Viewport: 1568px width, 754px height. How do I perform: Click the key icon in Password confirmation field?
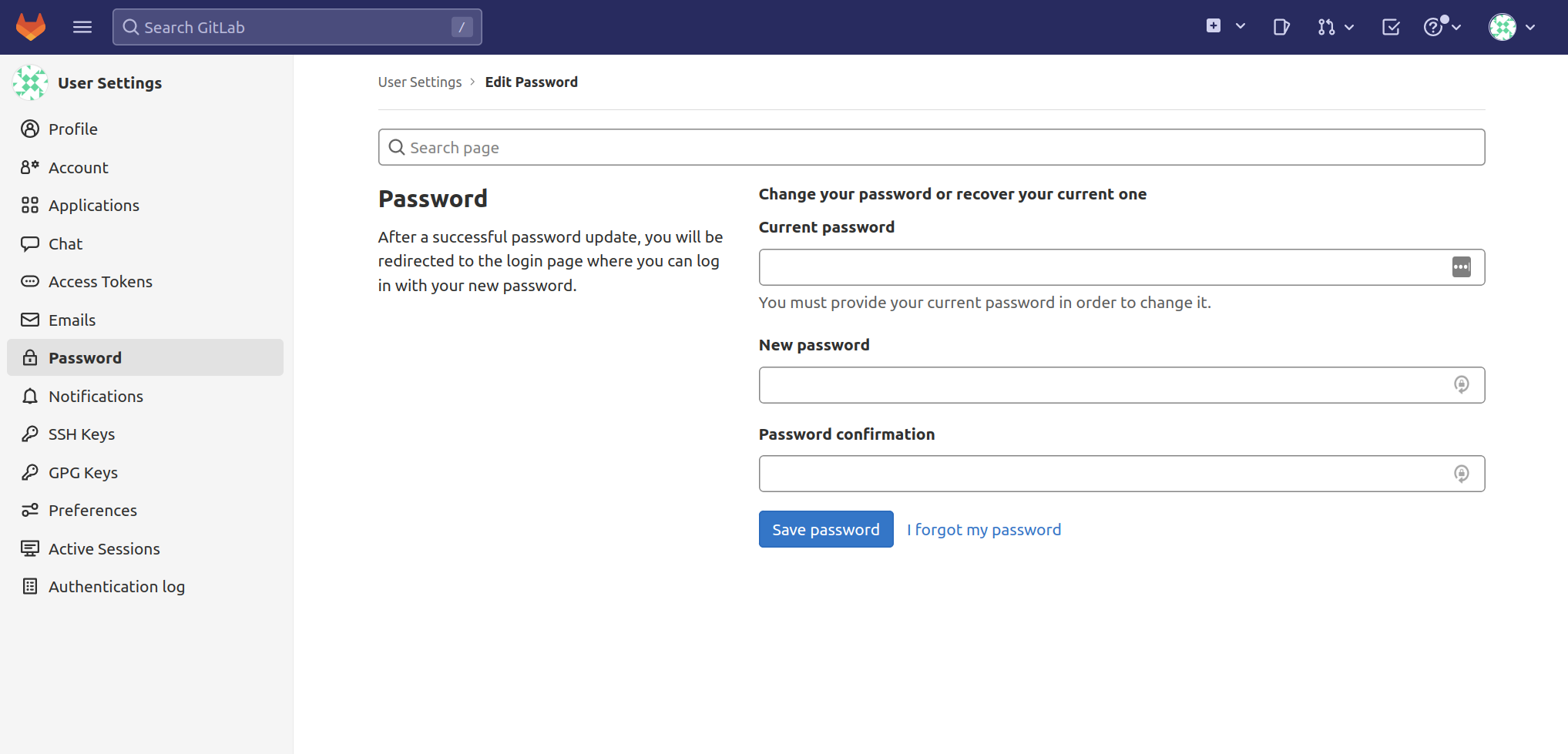[1461, 474]
